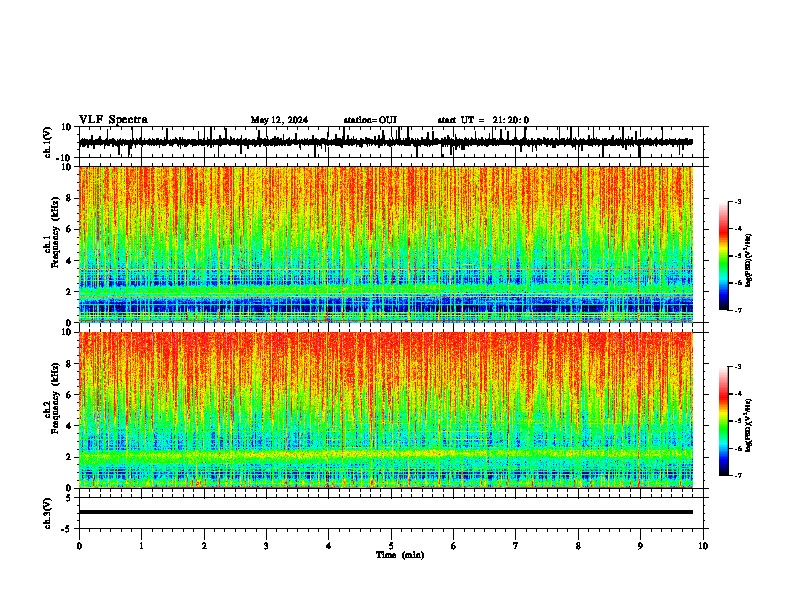792x612 pixels.
Task: Click the flat ch.3 voltage trace
Action: [385, 512]
